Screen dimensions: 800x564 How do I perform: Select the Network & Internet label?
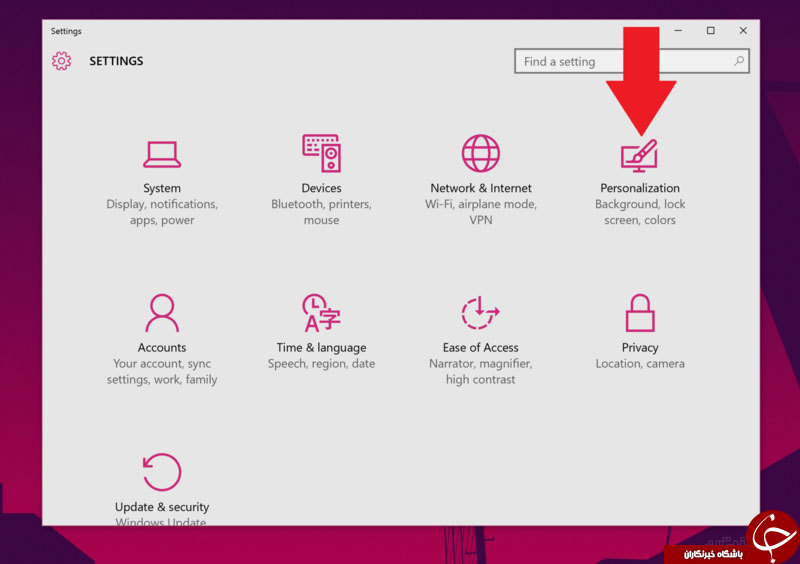pos(481,188)
